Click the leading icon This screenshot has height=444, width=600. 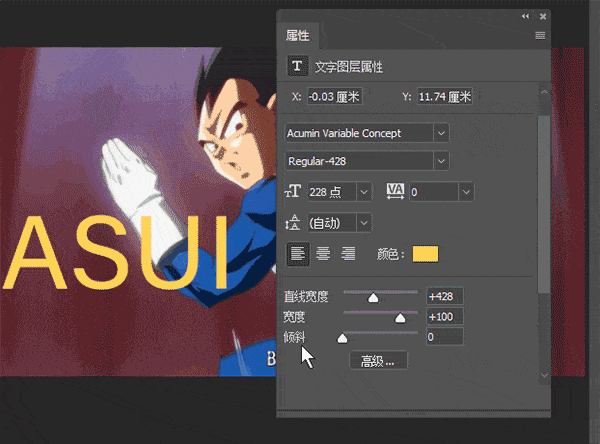click(x=293, y=222)
